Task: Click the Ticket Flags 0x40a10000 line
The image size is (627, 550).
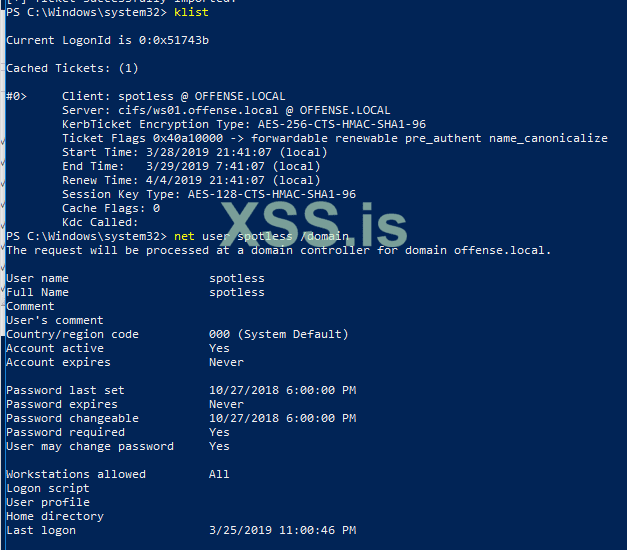Action: click(x=334, y=138)
